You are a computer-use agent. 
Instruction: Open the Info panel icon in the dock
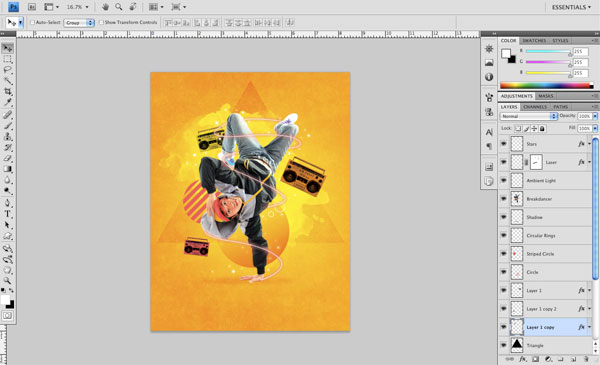(489, 77)
